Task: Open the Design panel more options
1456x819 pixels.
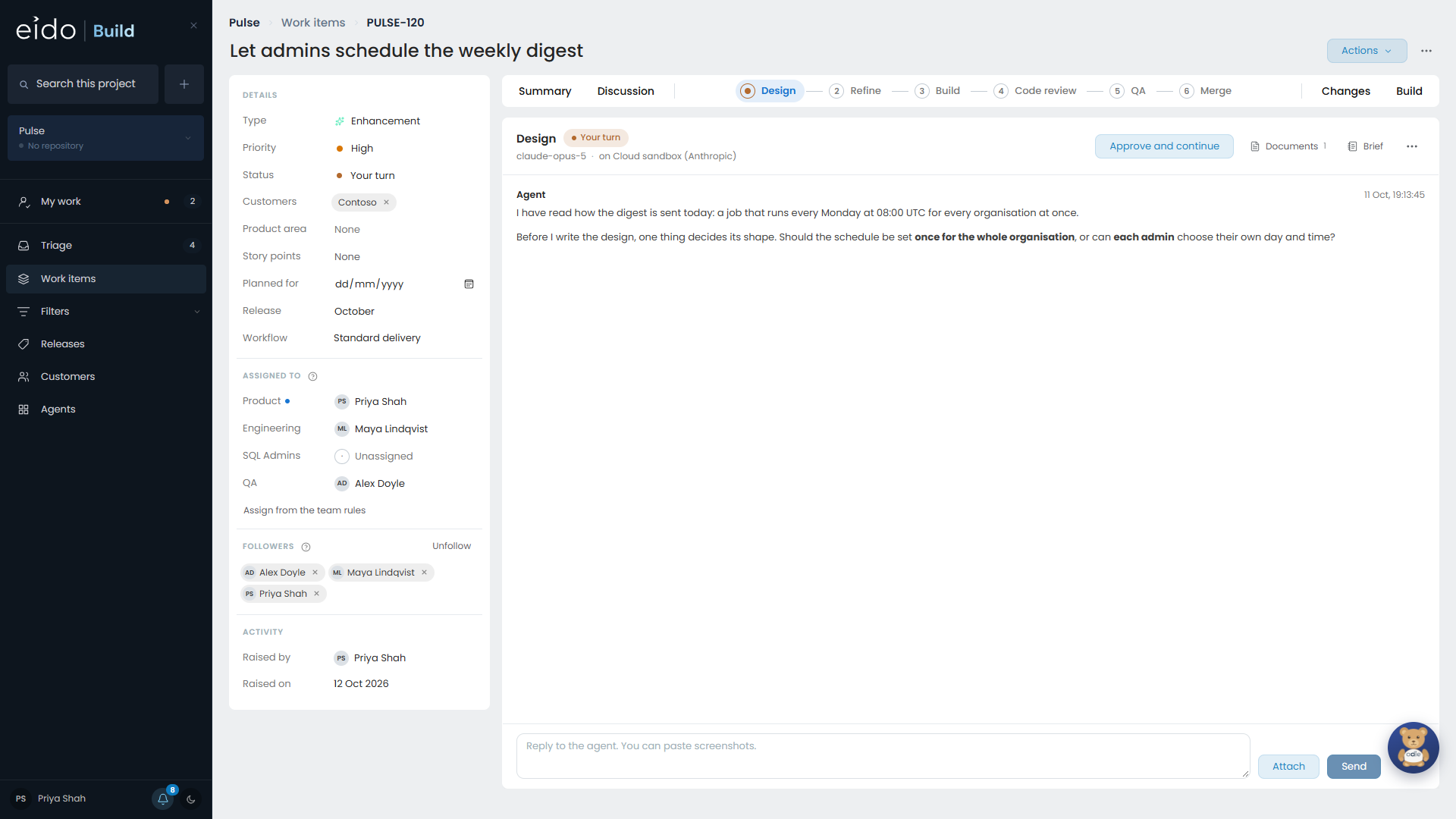Action: pos(1412,146)
